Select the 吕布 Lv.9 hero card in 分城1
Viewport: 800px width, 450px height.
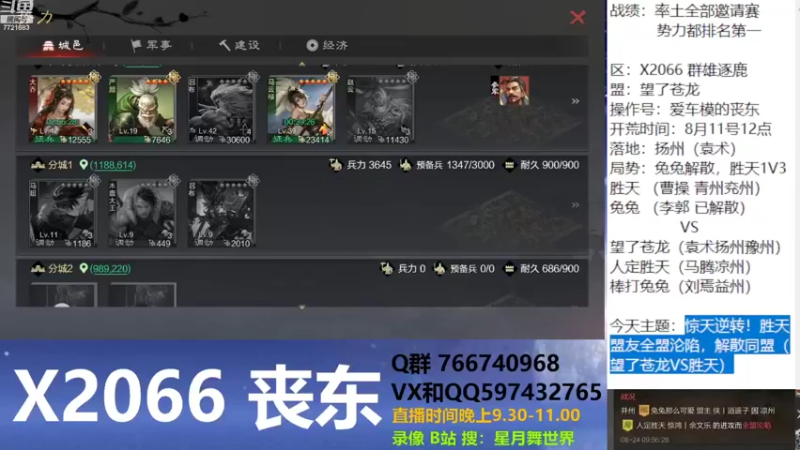click(221, 214)
